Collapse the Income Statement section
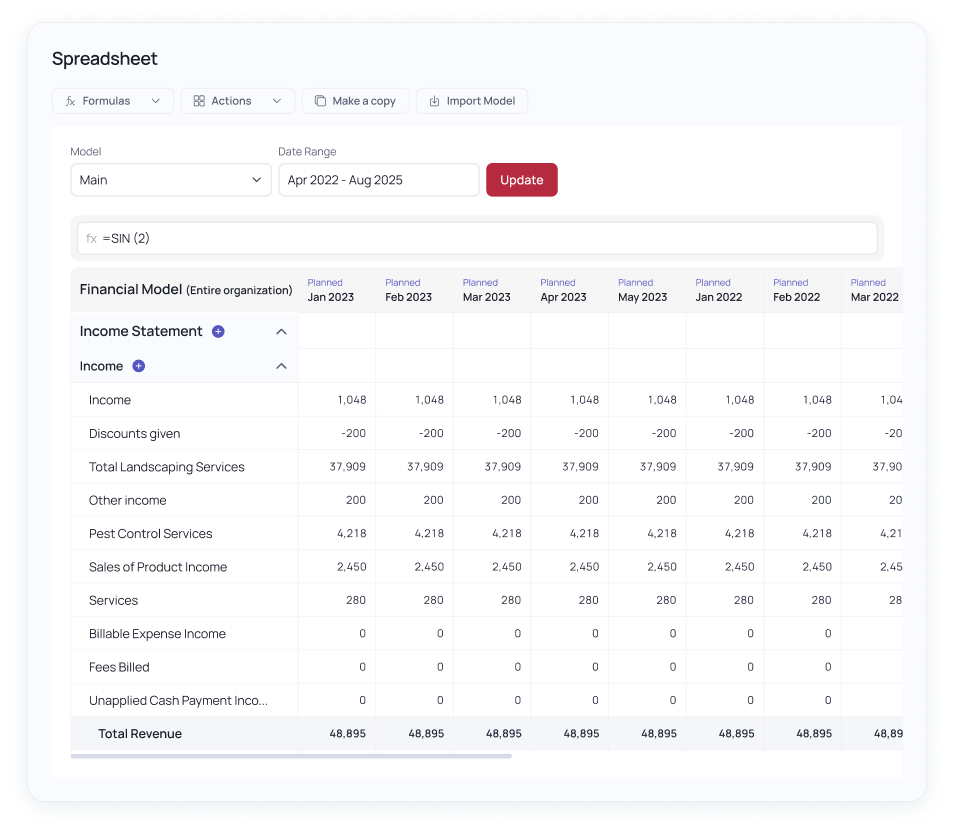This screenshot has width=954, height=835. [281, 331]
